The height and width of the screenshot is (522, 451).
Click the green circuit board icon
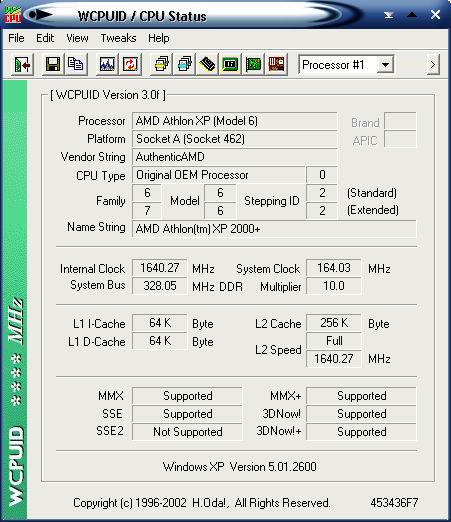(x=253, y=64)
